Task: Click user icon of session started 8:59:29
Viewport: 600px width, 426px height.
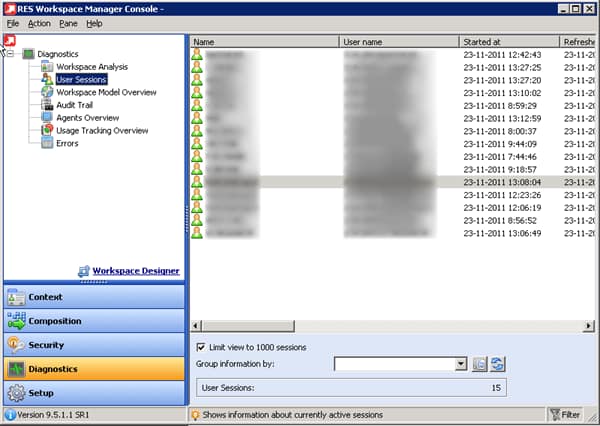Action: click(x=197, y=105)
